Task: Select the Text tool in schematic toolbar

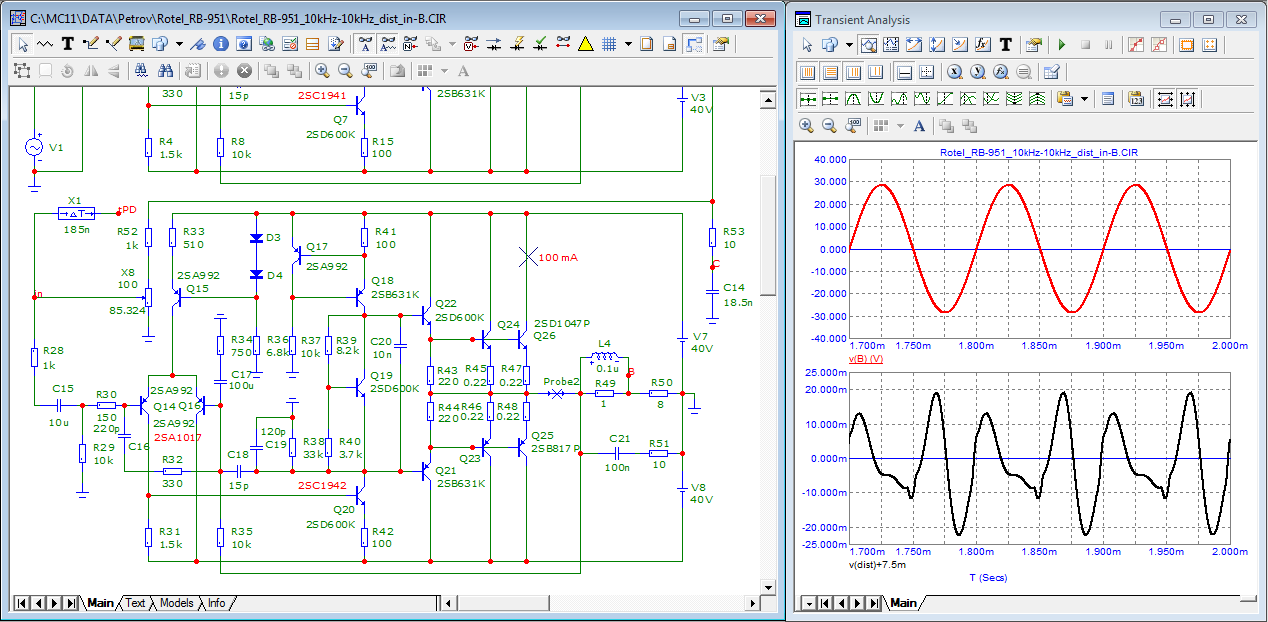Action: pos(68,44)
